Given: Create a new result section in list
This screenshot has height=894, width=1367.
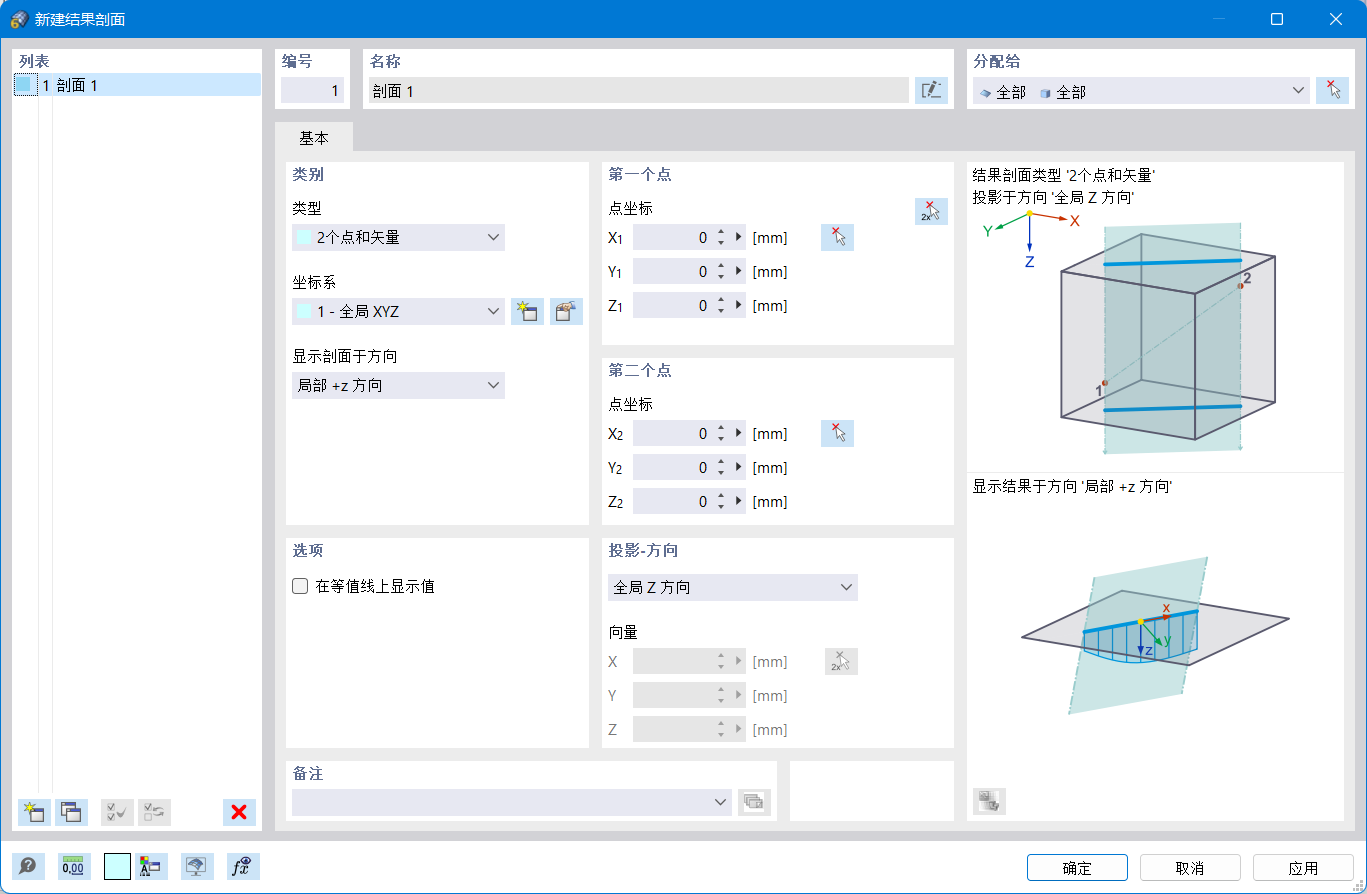Looking at the screenshot, I should pyautogui.click(x=33, y=812).
